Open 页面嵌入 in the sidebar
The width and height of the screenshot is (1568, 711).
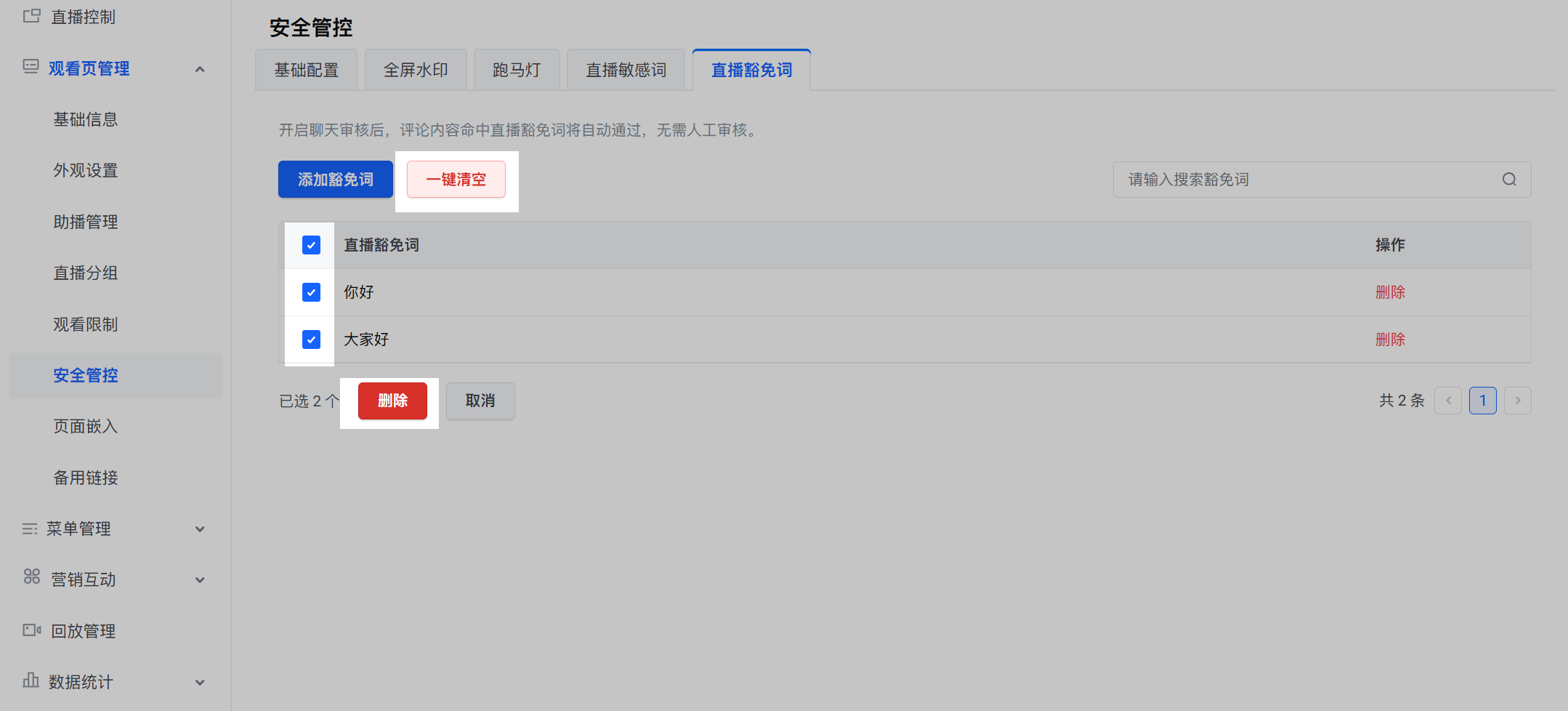click(x=86, y=426)
